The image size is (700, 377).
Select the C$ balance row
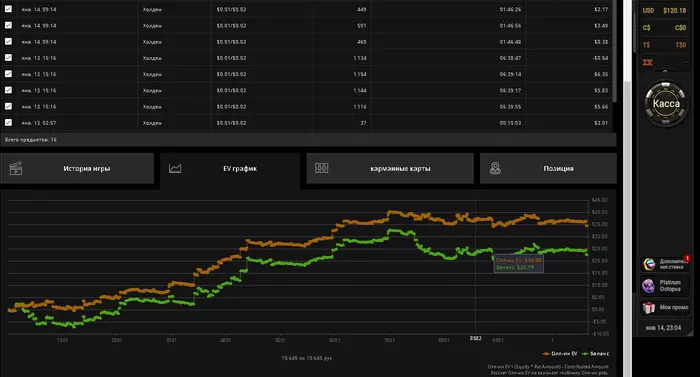(664, 28)
